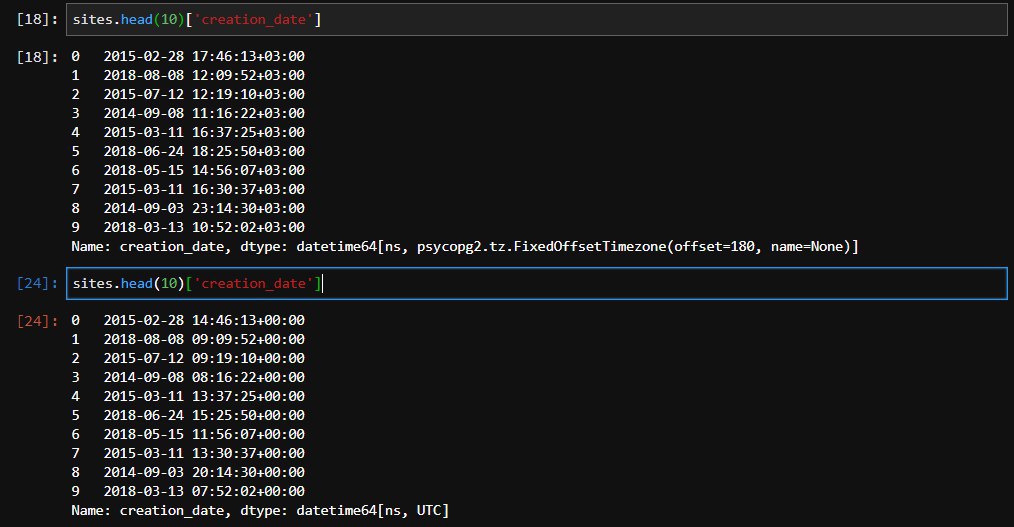Place cursor on 'sites' in first cell

point(92,19)
